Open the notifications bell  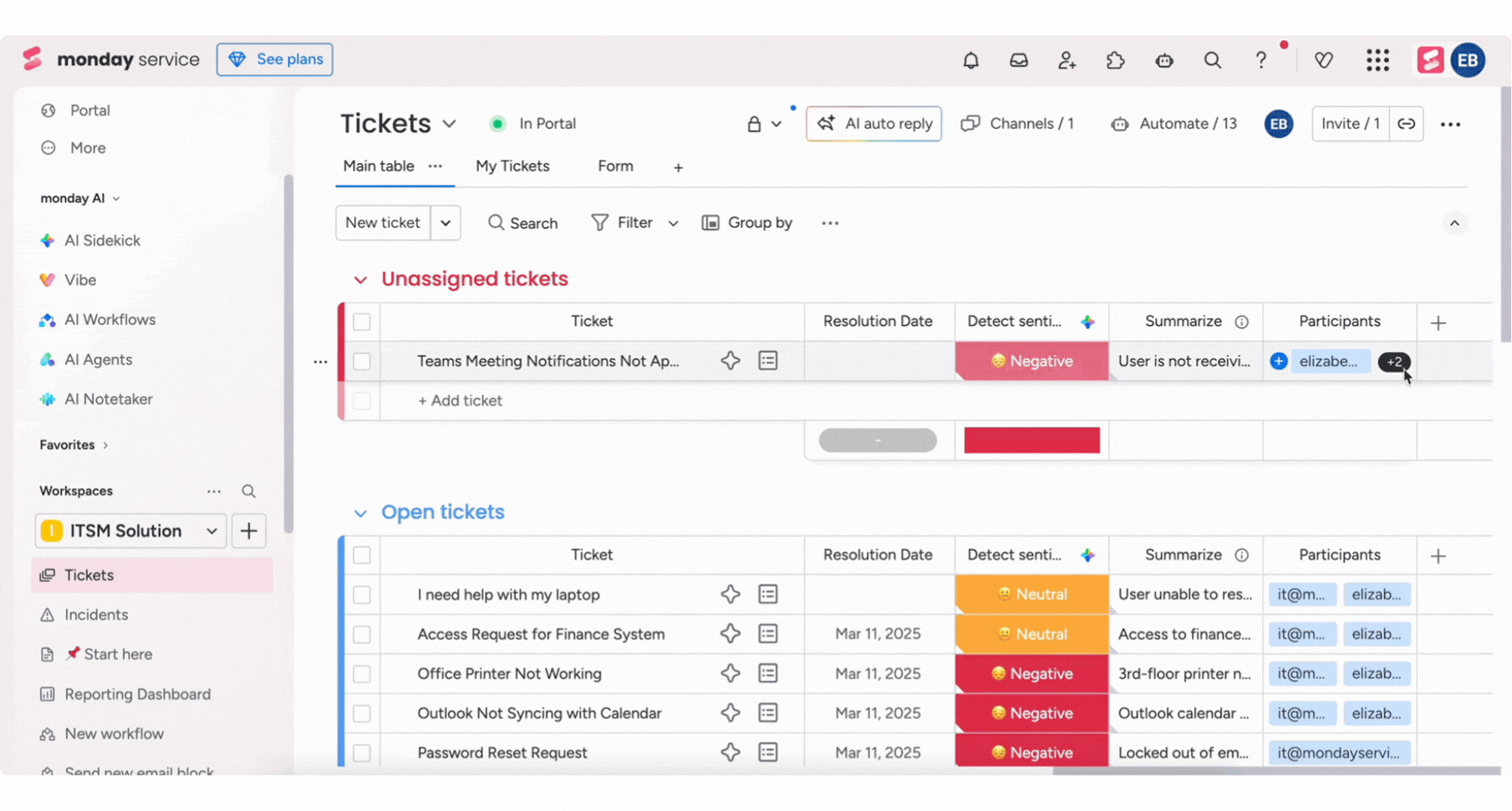pos(970,60)
